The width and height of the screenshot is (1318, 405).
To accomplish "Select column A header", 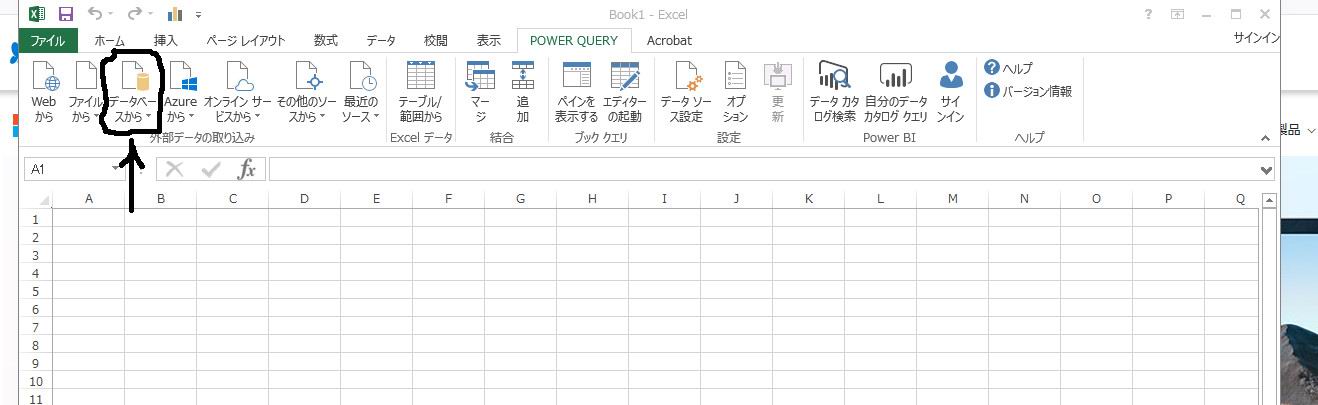I will tap(89, 199).
